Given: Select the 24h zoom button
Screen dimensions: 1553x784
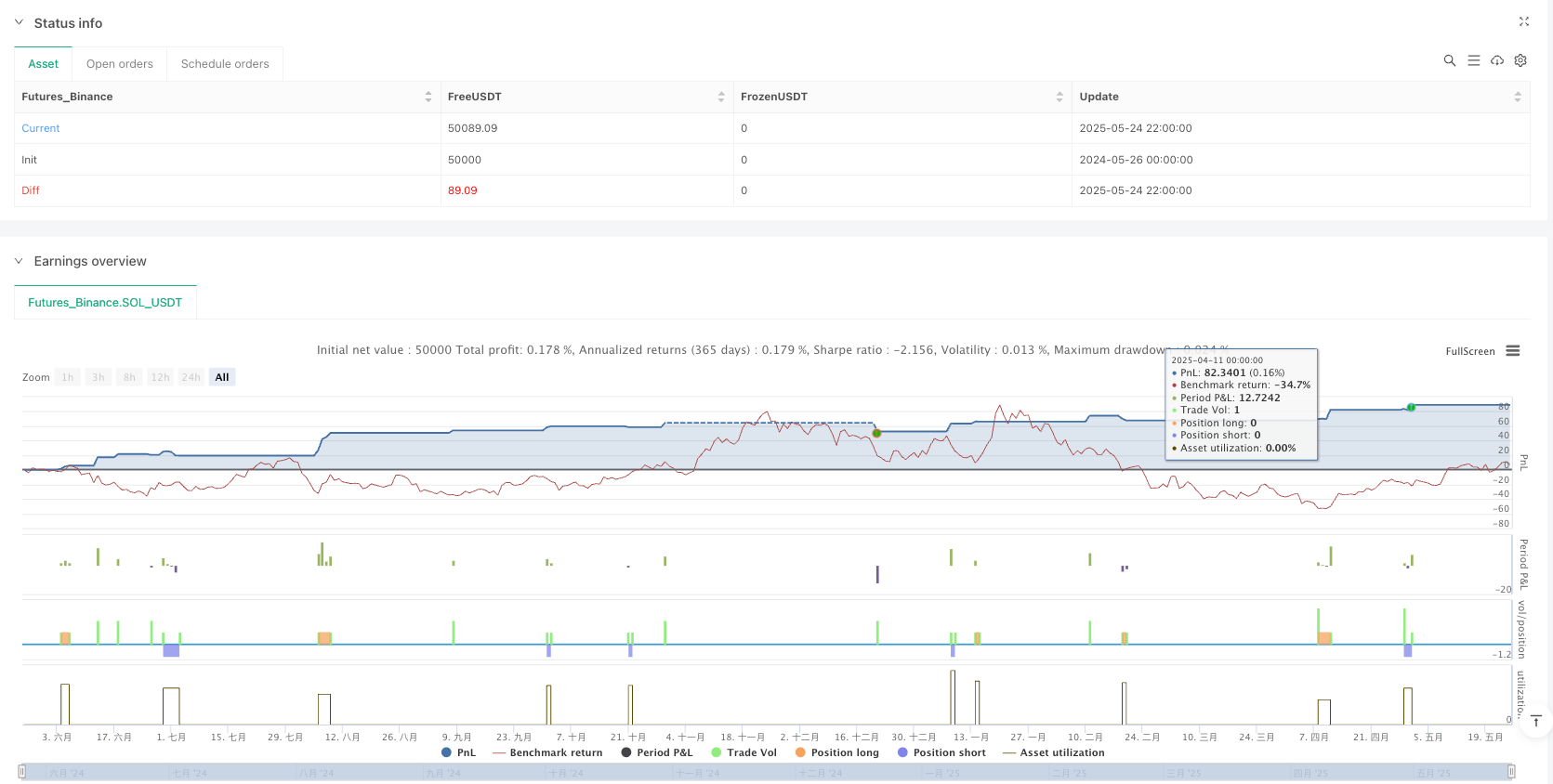Looking at the screenshot, I should [191, 377].
